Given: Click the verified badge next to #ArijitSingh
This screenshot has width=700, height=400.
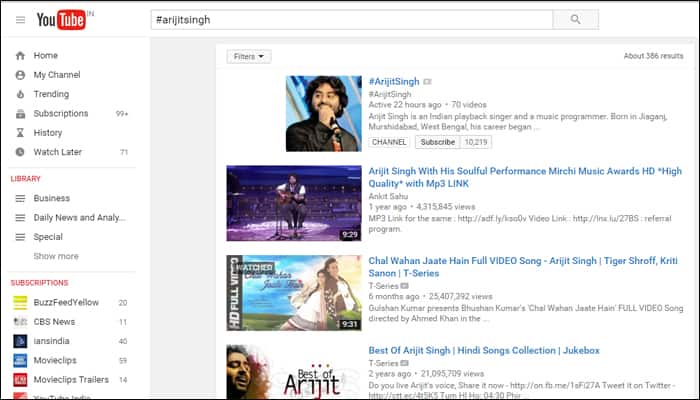Looking at the screenshot, I should 427,82.
